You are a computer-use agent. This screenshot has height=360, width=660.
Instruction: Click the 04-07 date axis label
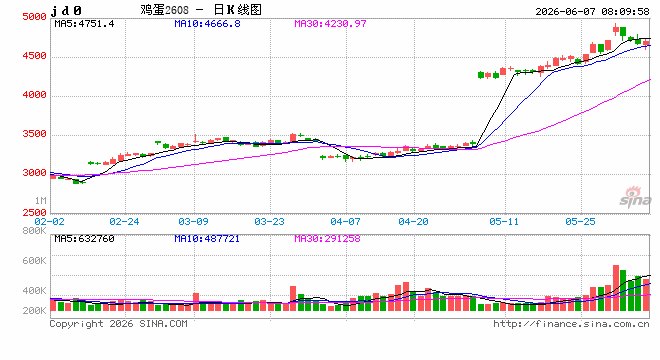[x=345, y=221]
